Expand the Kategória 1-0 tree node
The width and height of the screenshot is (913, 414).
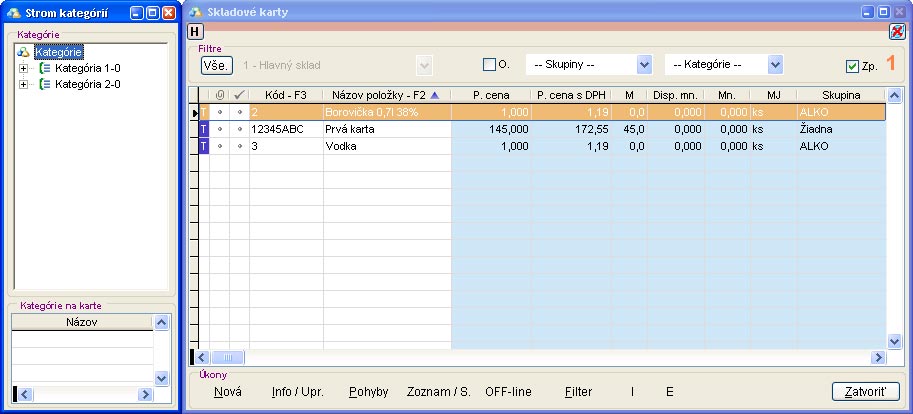click(x=23, y=68)
